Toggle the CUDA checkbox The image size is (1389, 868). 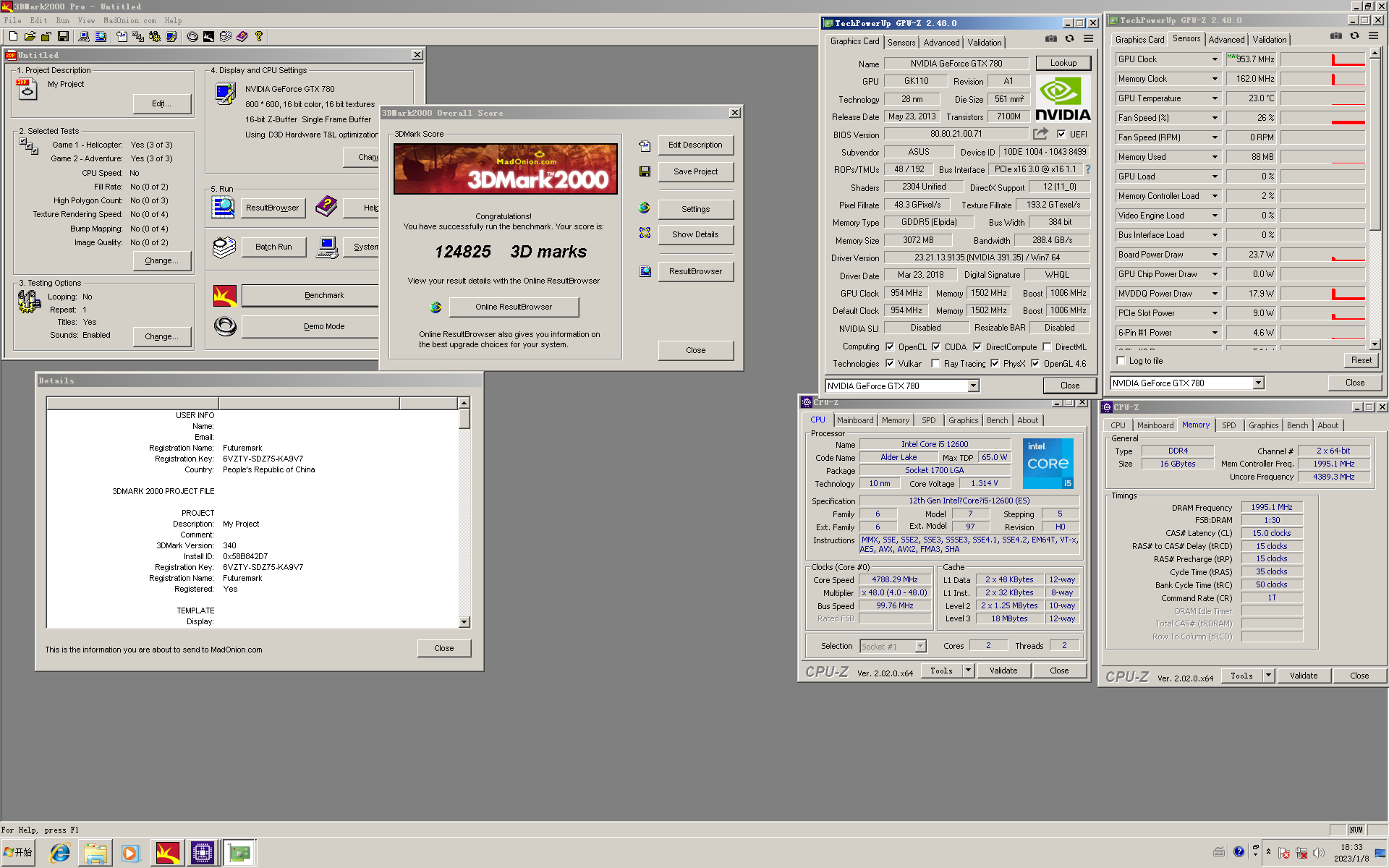[936, 347]
